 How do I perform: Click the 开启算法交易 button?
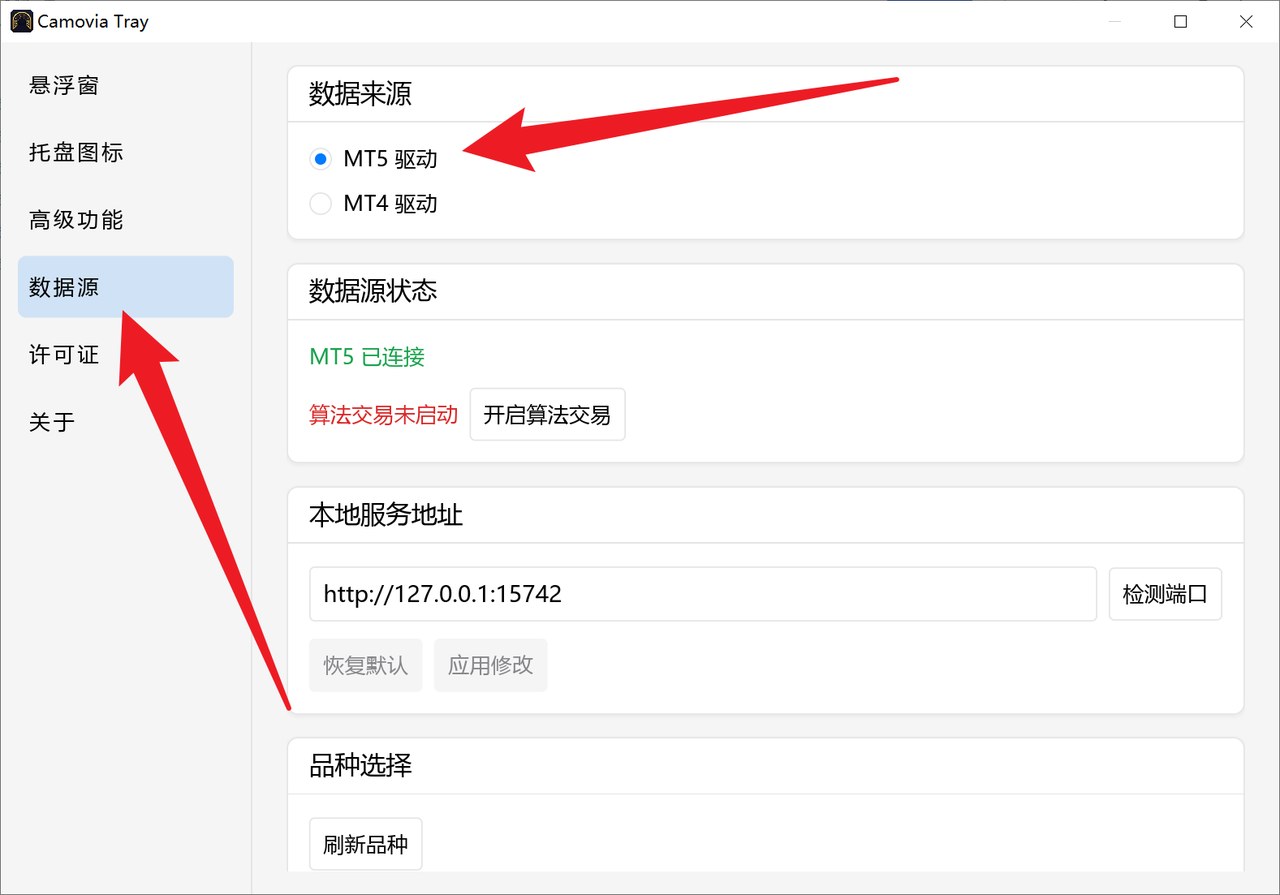coord(547,414)
